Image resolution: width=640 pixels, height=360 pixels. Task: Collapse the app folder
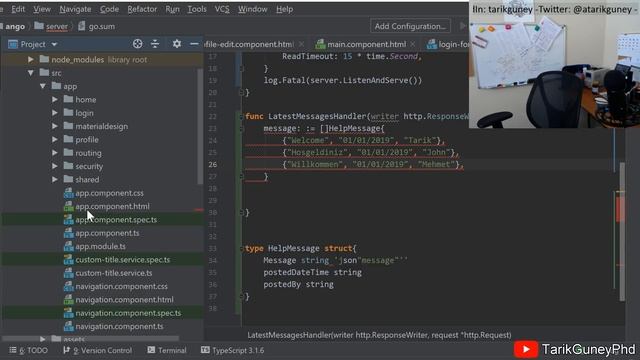tap(42, 87)
